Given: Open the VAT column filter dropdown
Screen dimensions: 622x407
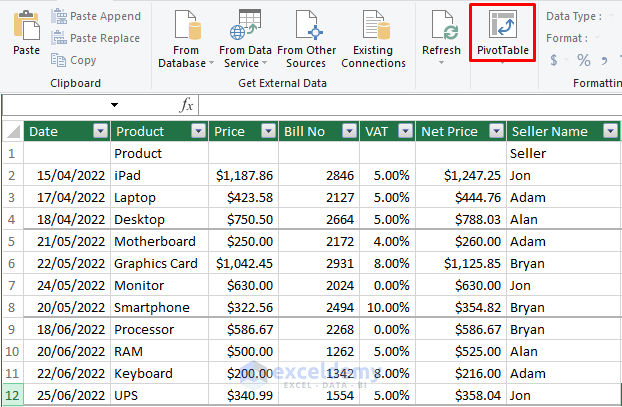Looking at the screenshot, I should (x=404, y=131).
